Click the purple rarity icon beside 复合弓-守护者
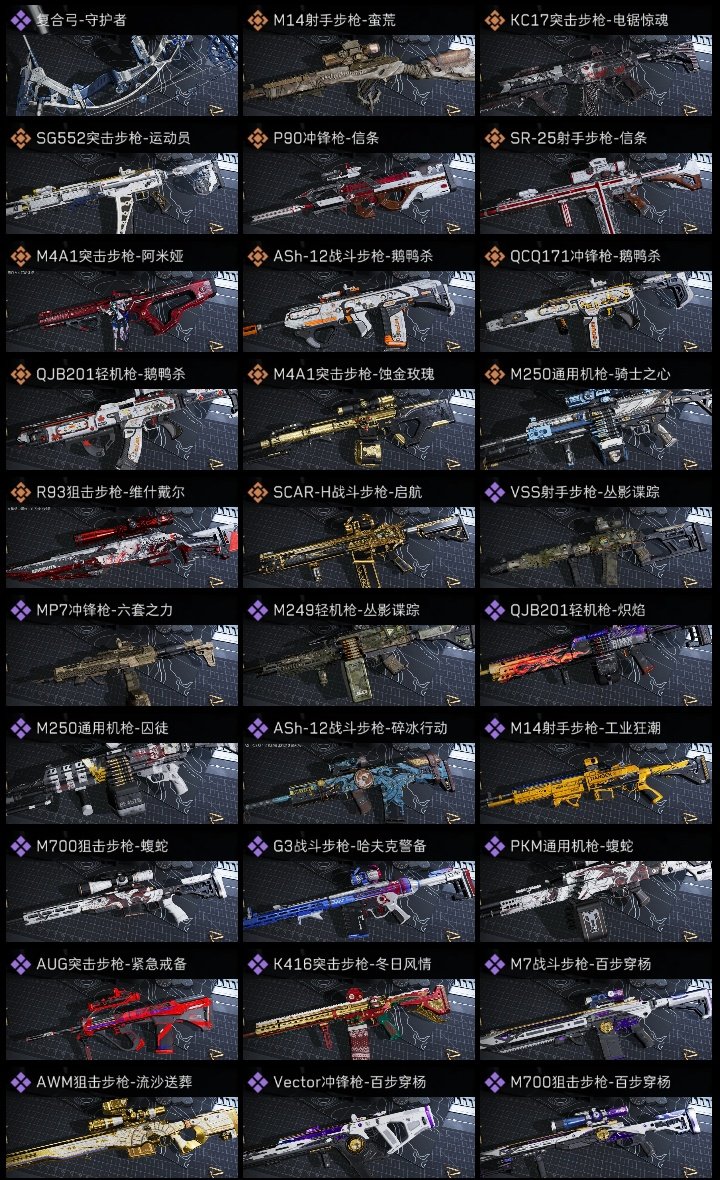This screenshot has width=720, height=1180. coord(20,20)
